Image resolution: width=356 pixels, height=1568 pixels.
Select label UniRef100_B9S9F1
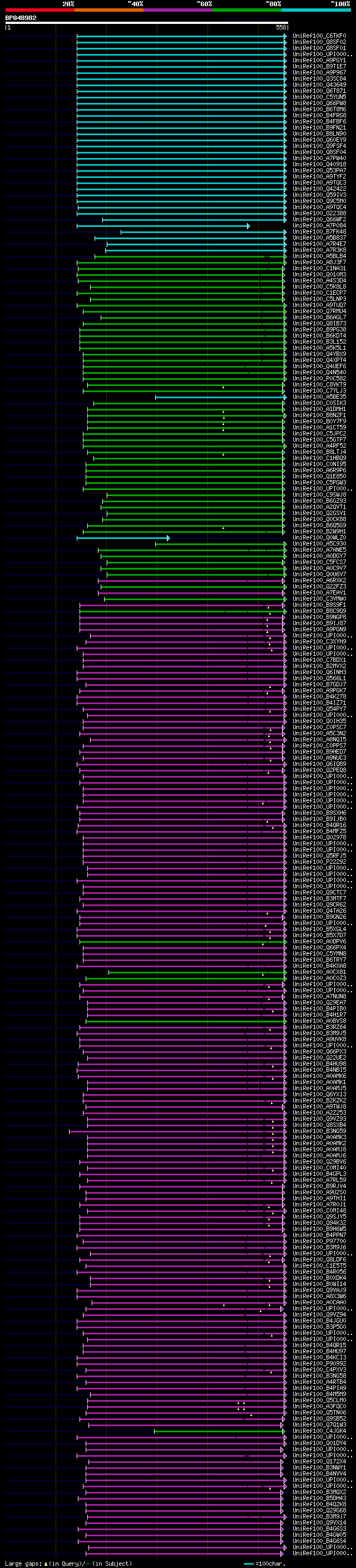pyautogui.click(x=319, y=605)
